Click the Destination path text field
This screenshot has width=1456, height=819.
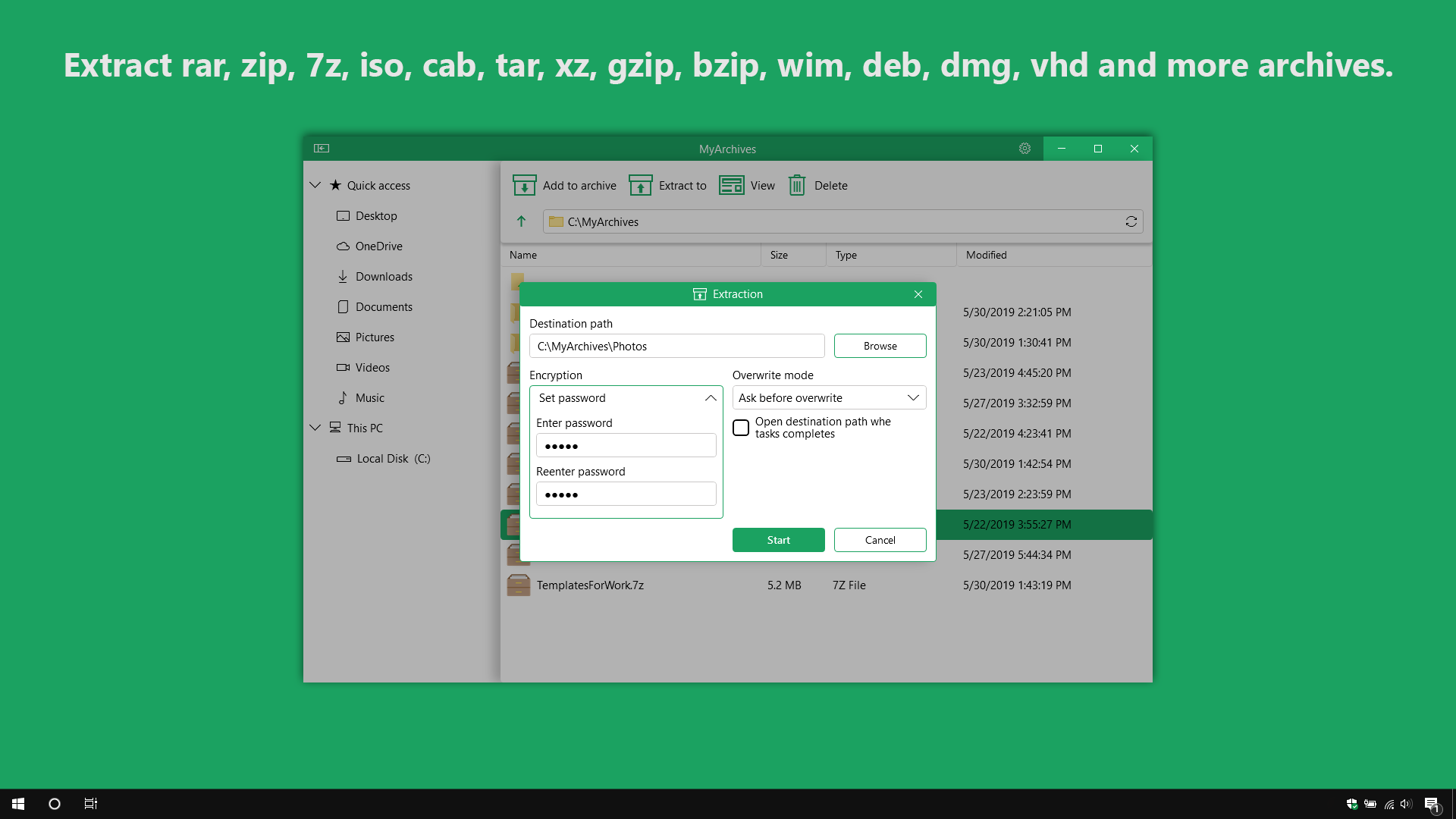(x=676, y=346)
